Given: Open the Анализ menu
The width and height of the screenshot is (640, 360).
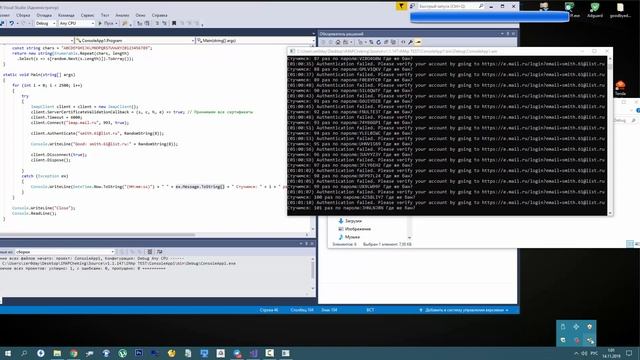Looking at the screenshot, I should point(122,15).
